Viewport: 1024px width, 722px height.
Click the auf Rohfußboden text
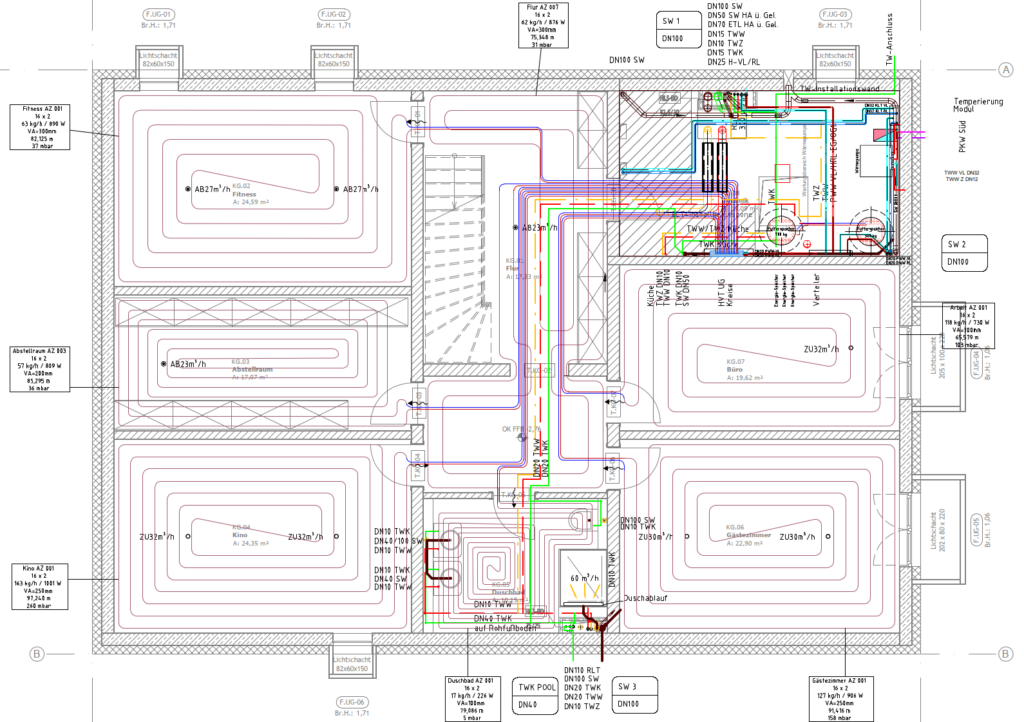point(505,628)
